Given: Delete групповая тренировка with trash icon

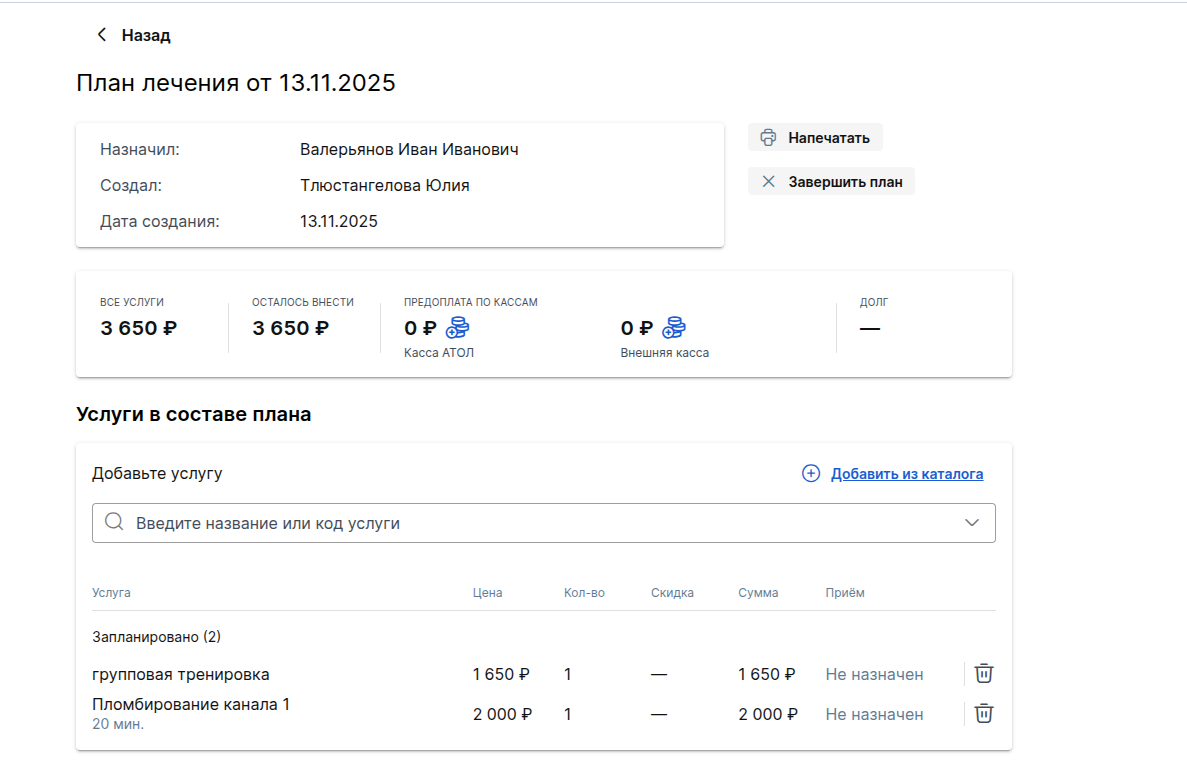Looking at the screenshot, I should click(984, 673).
